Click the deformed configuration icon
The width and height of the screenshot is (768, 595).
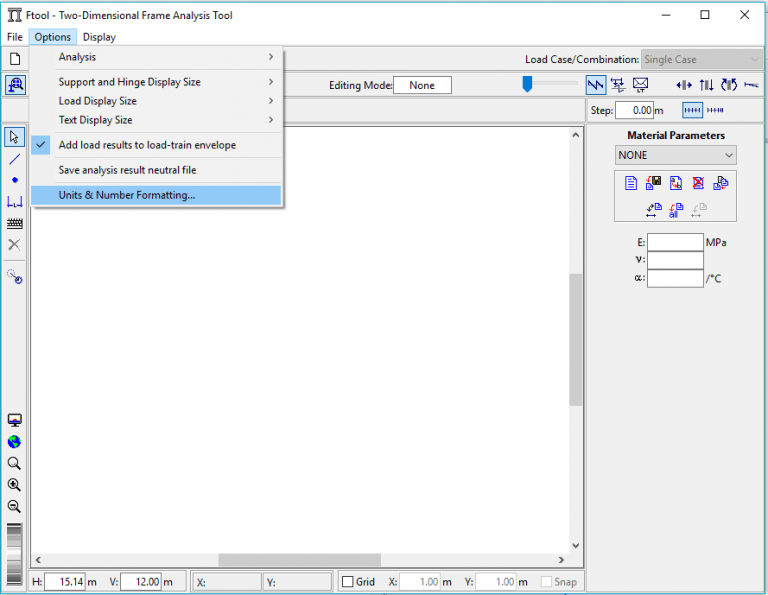751,85
